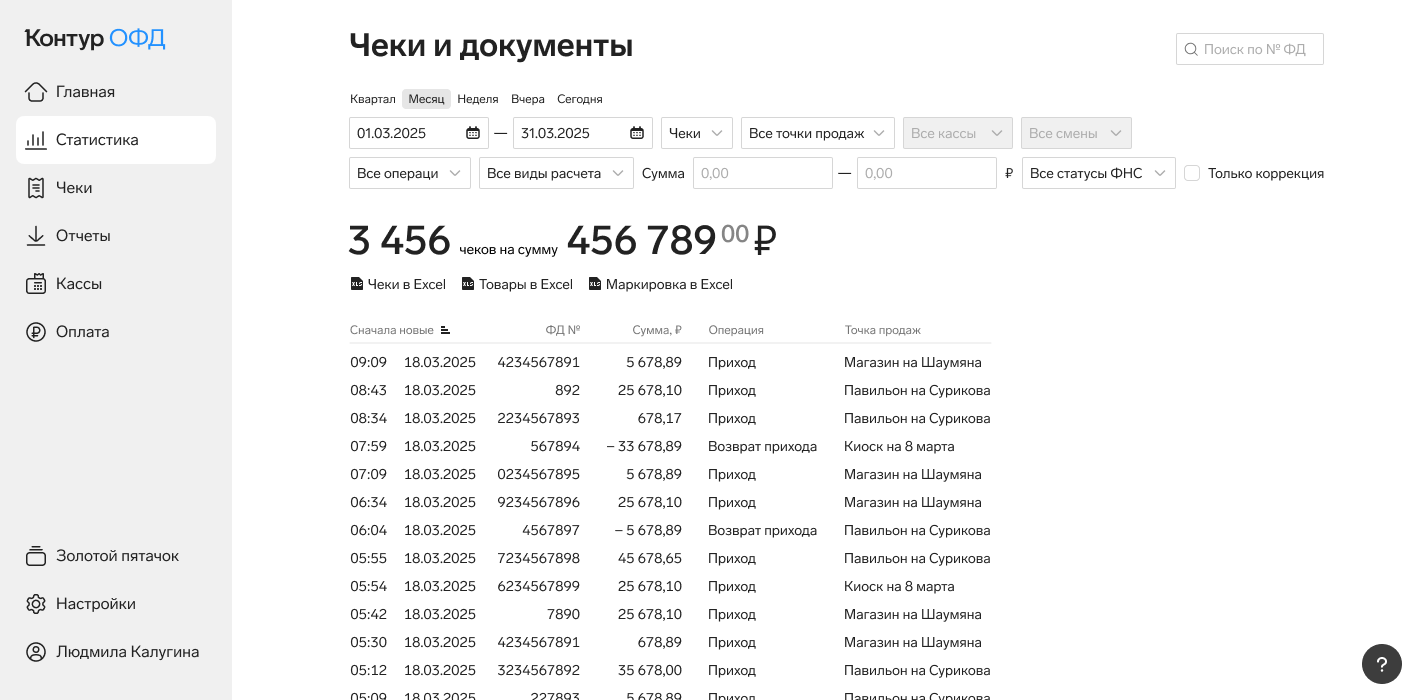This screenshot has height=700, width=1418.
Task: Open the Все операции dropdown
Action: click(x=410, y=173)
